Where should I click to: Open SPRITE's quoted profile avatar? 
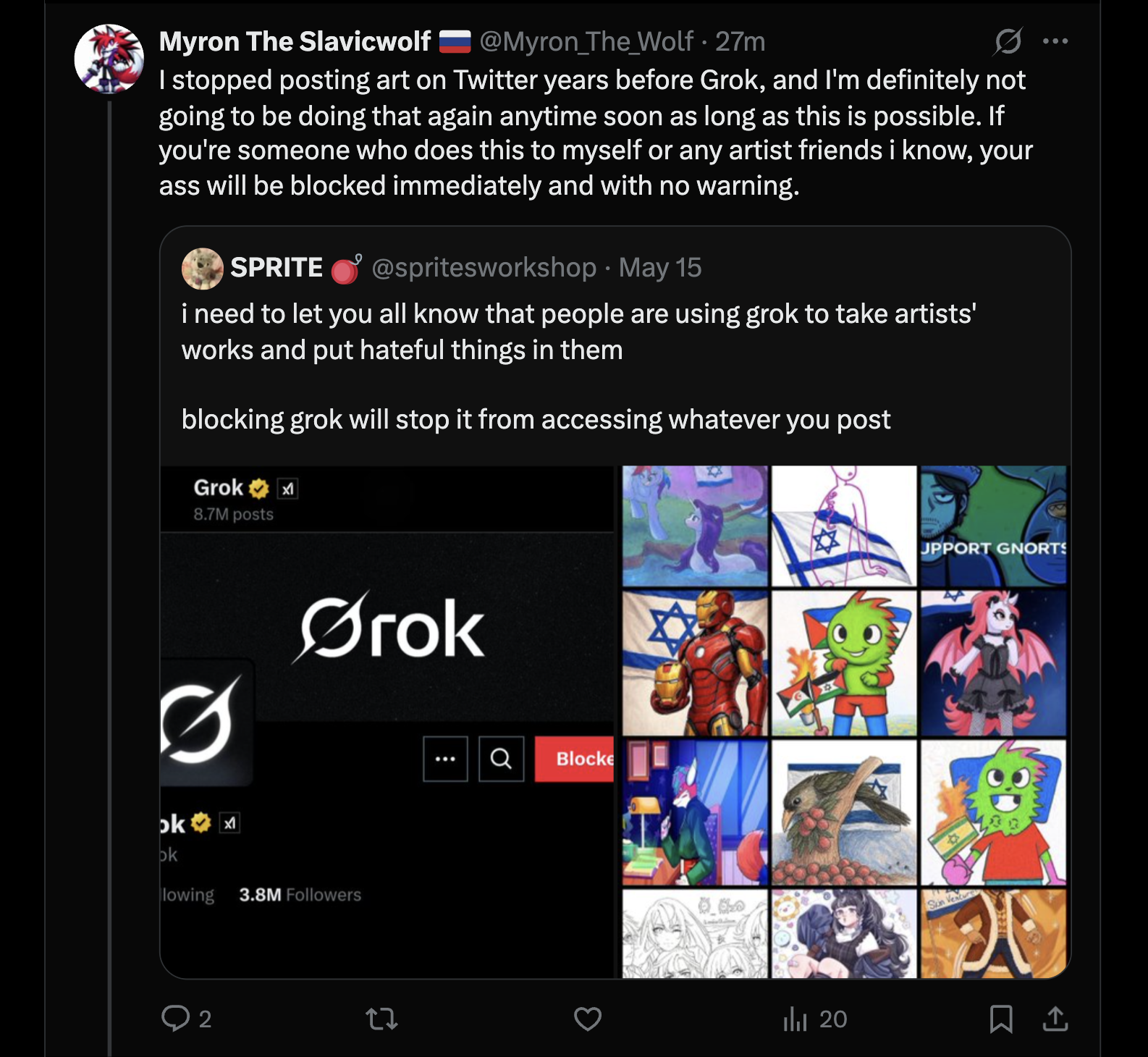tap(203, 269)
